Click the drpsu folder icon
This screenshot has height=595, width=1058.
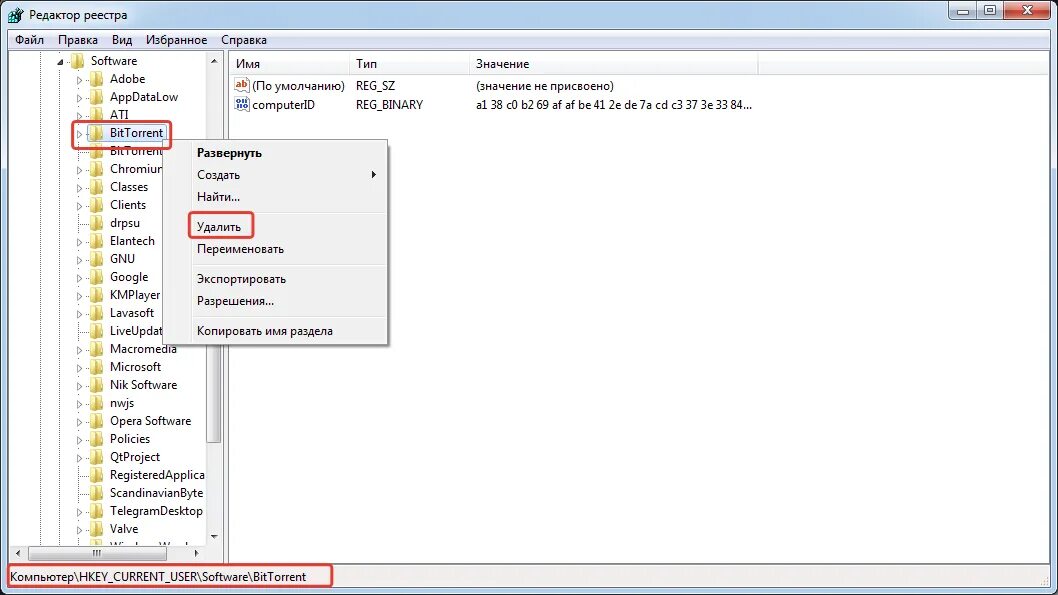tap(96, 223)
